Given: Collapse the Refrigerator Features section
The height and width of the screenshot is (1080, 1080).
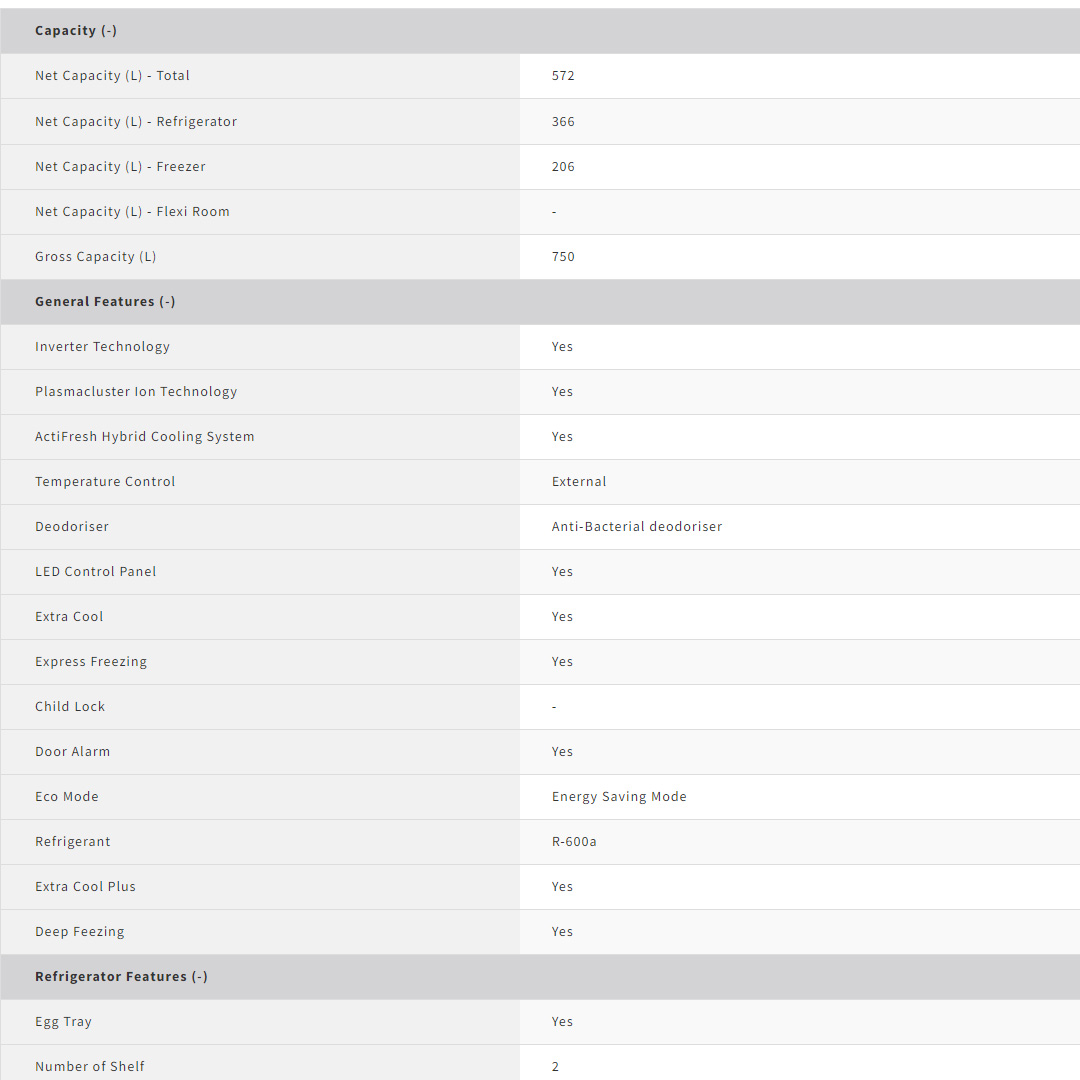Looking at the screenshot, I should coord(121,977).
